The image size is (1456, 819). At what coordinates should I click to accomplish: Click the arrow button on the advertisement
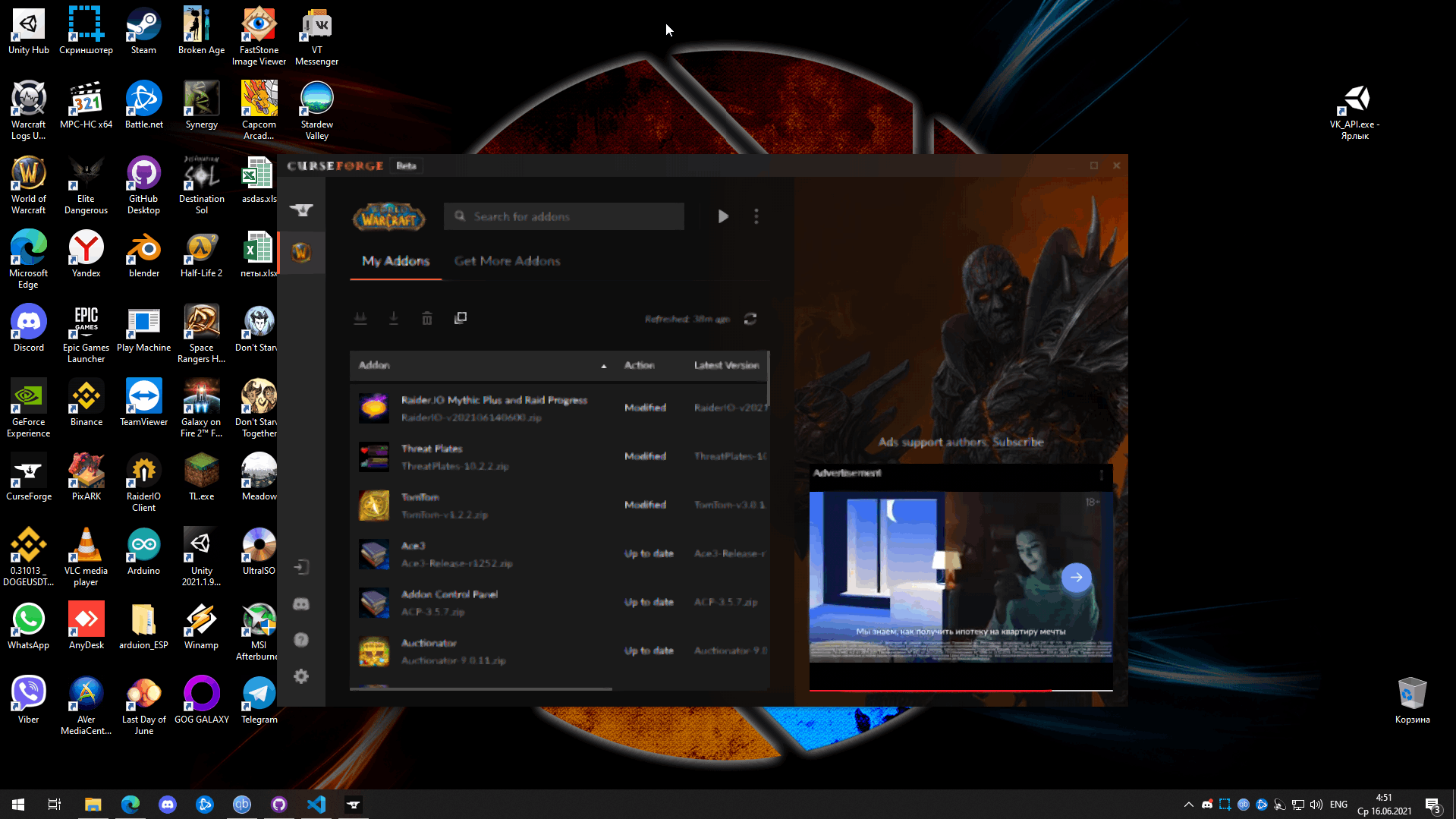1076,578
